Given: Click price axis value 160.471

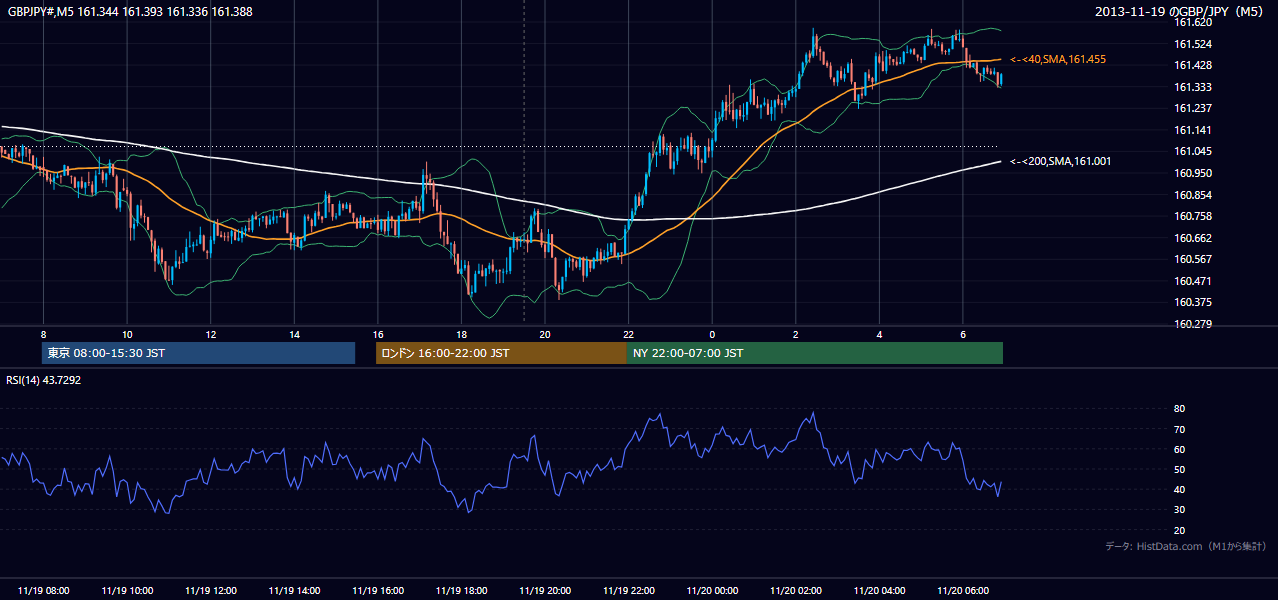Looking at the screenshot, I should coord(1192,281).
